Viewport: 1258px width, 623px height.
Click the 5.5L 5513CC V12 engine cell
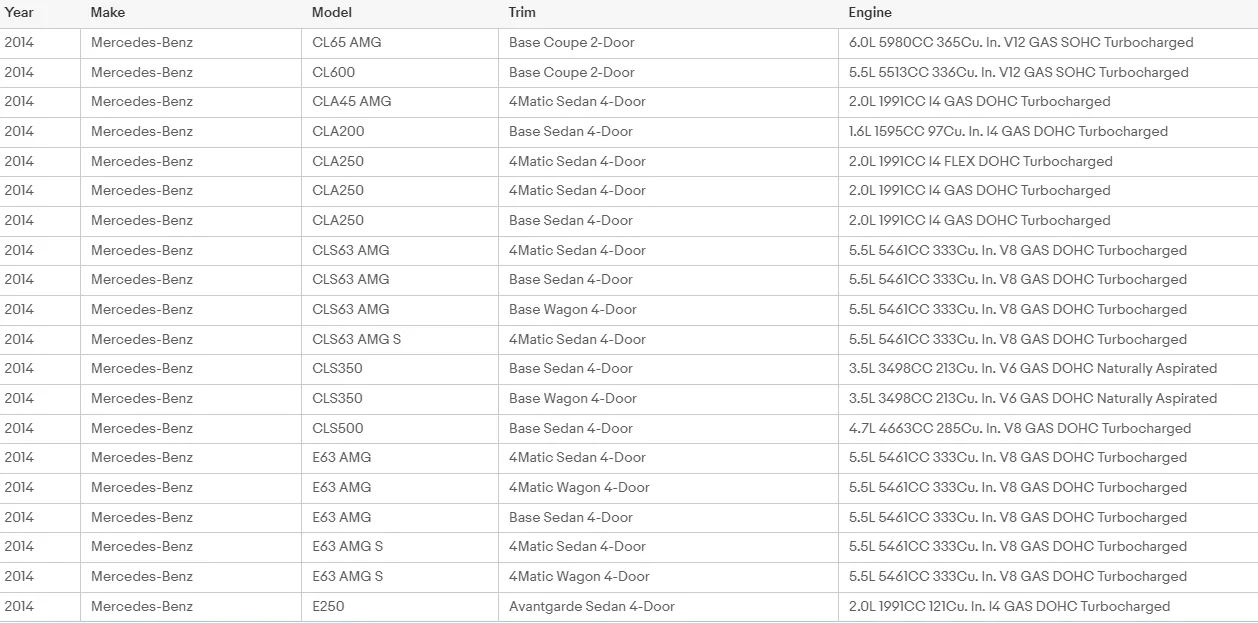pos(1048,73)
